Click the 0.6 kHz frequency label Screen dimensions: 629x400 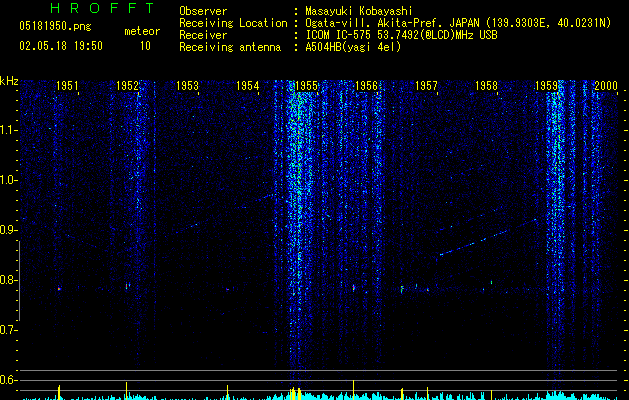(x=8, y=380)
